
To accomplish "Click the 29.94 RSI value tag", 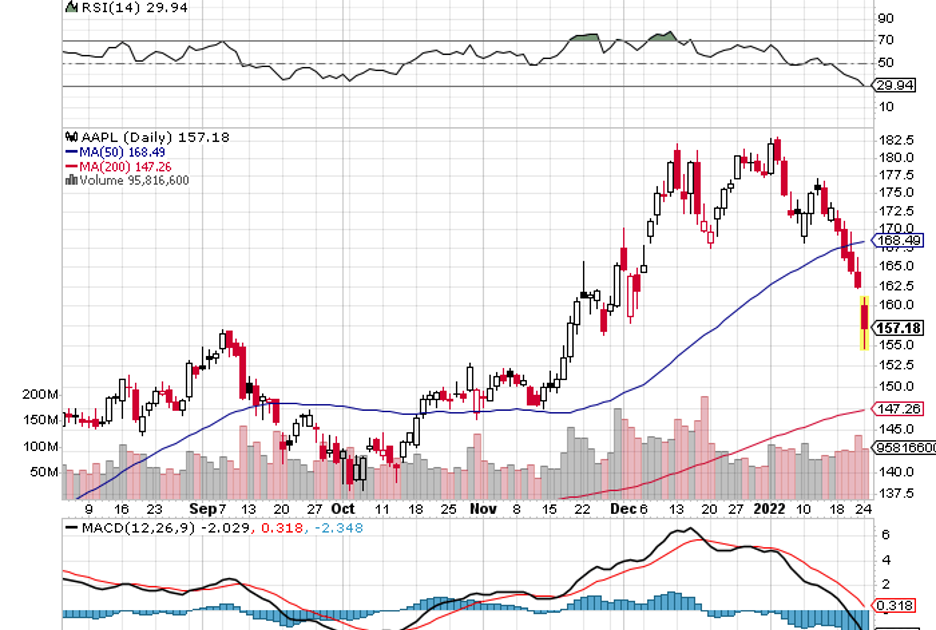I will [897, 86].
